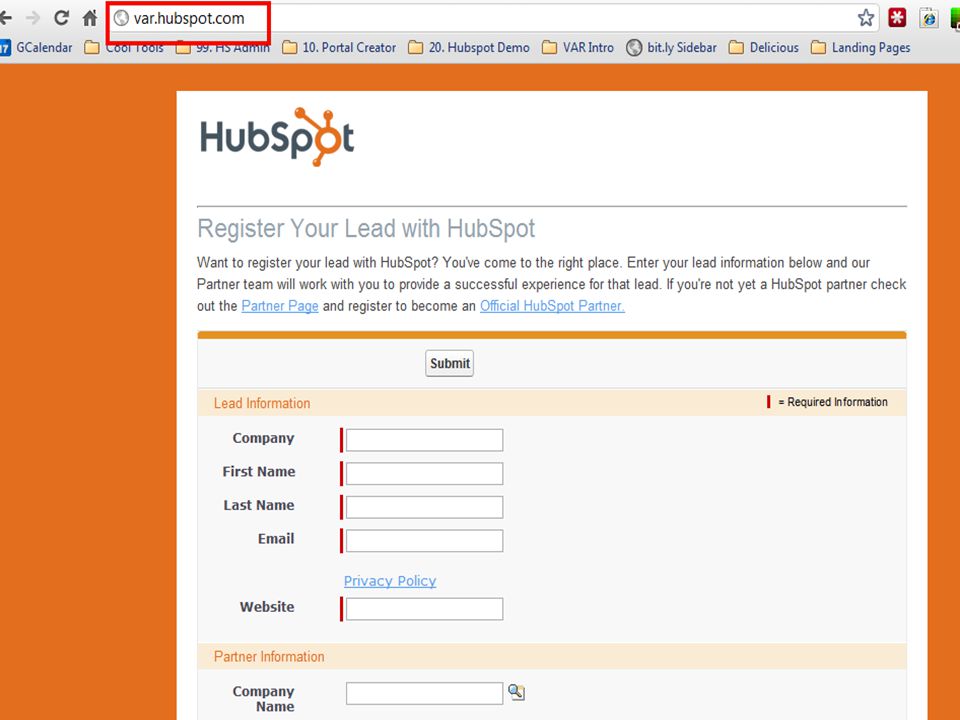Open the Landing Pages bookmark folder
The width and height of the screenshot is (960, 720).
pos(860,48)
